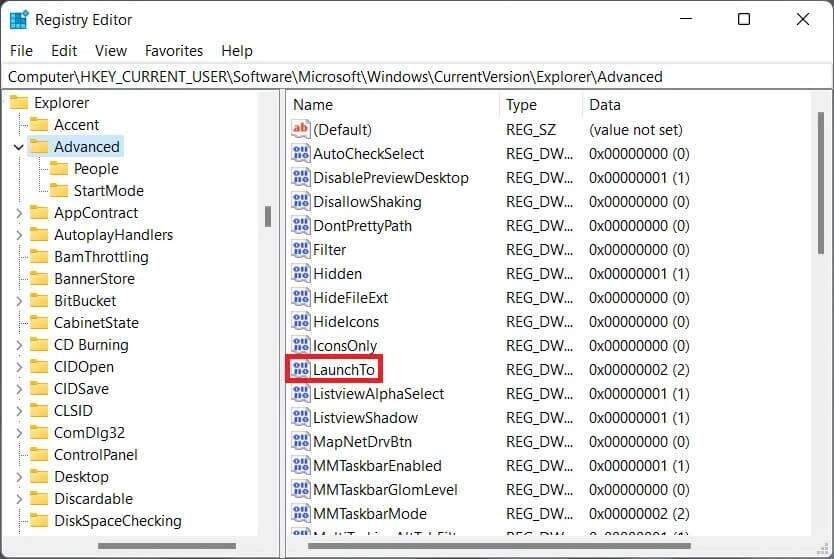Image resolution: width=834 pixels, height=559 pixels.
Task: Click MMTaskbarMode data 0x00000002 (2)
Action: (639, 513)
